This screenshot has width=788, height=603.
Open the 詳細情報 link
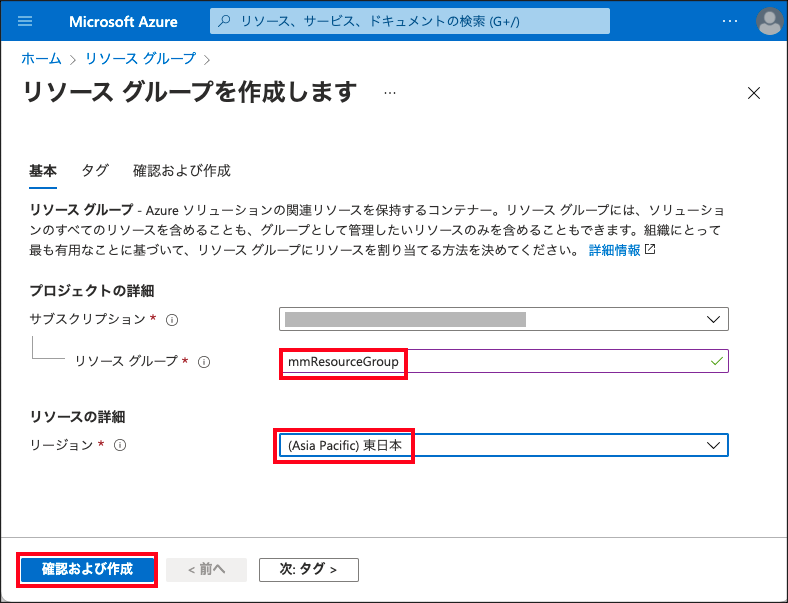[614, 250]
